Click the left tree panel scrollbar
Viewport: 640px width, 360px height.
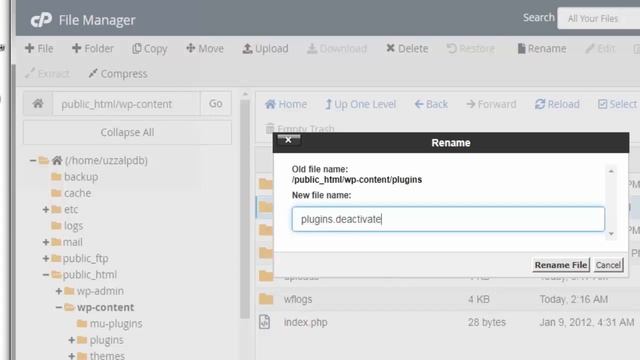tap(244, 209)
